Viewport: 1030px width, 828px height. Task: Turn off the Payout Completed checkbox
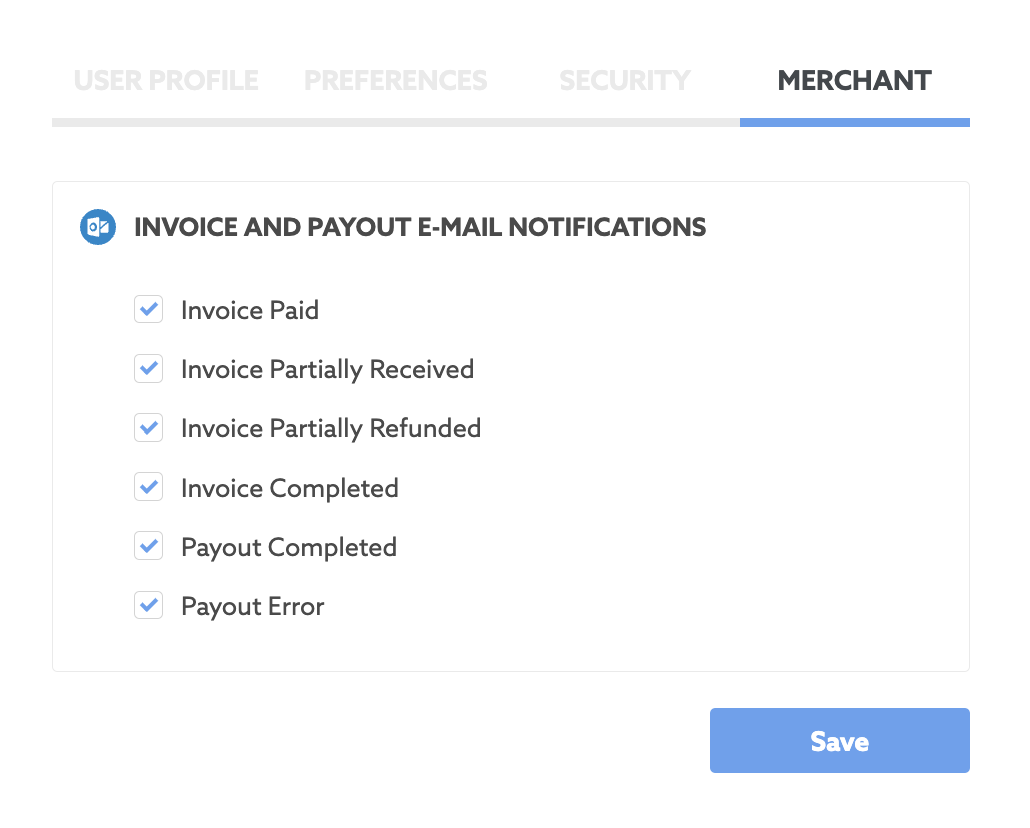[x=148, y=546]
